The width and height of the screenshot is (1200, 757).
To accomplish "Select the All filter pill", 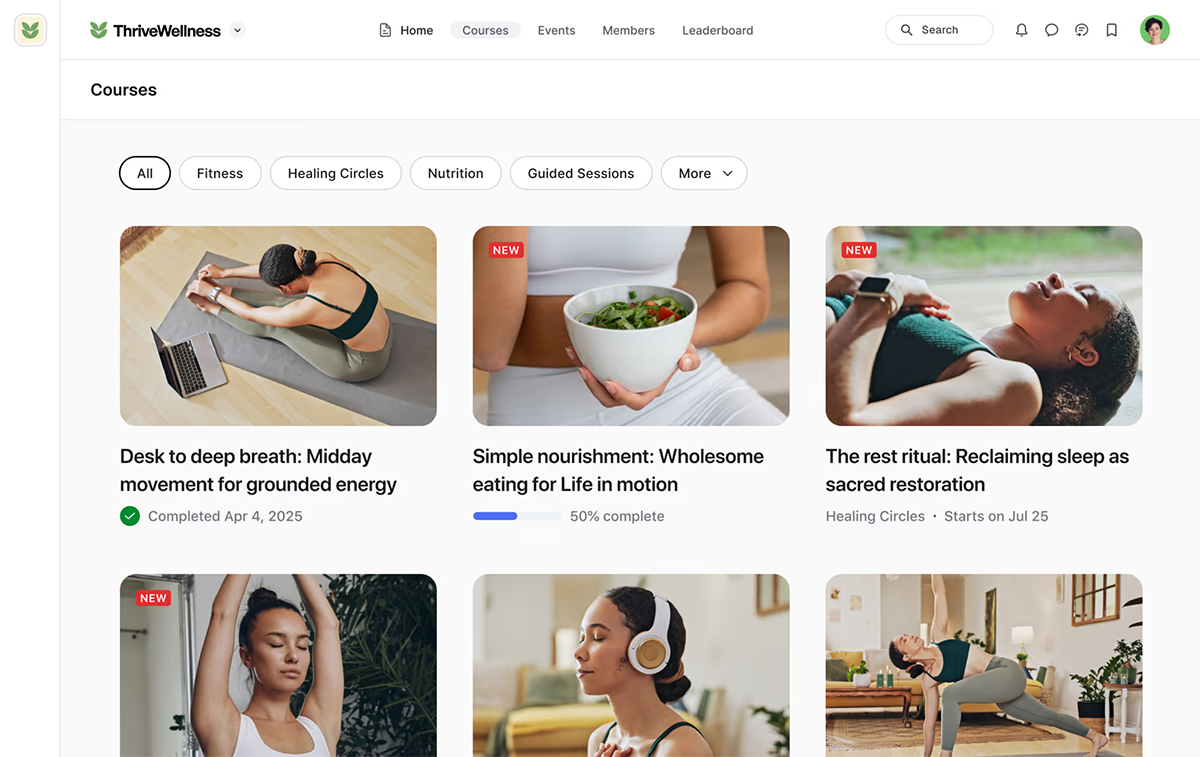I will [145, 173].
